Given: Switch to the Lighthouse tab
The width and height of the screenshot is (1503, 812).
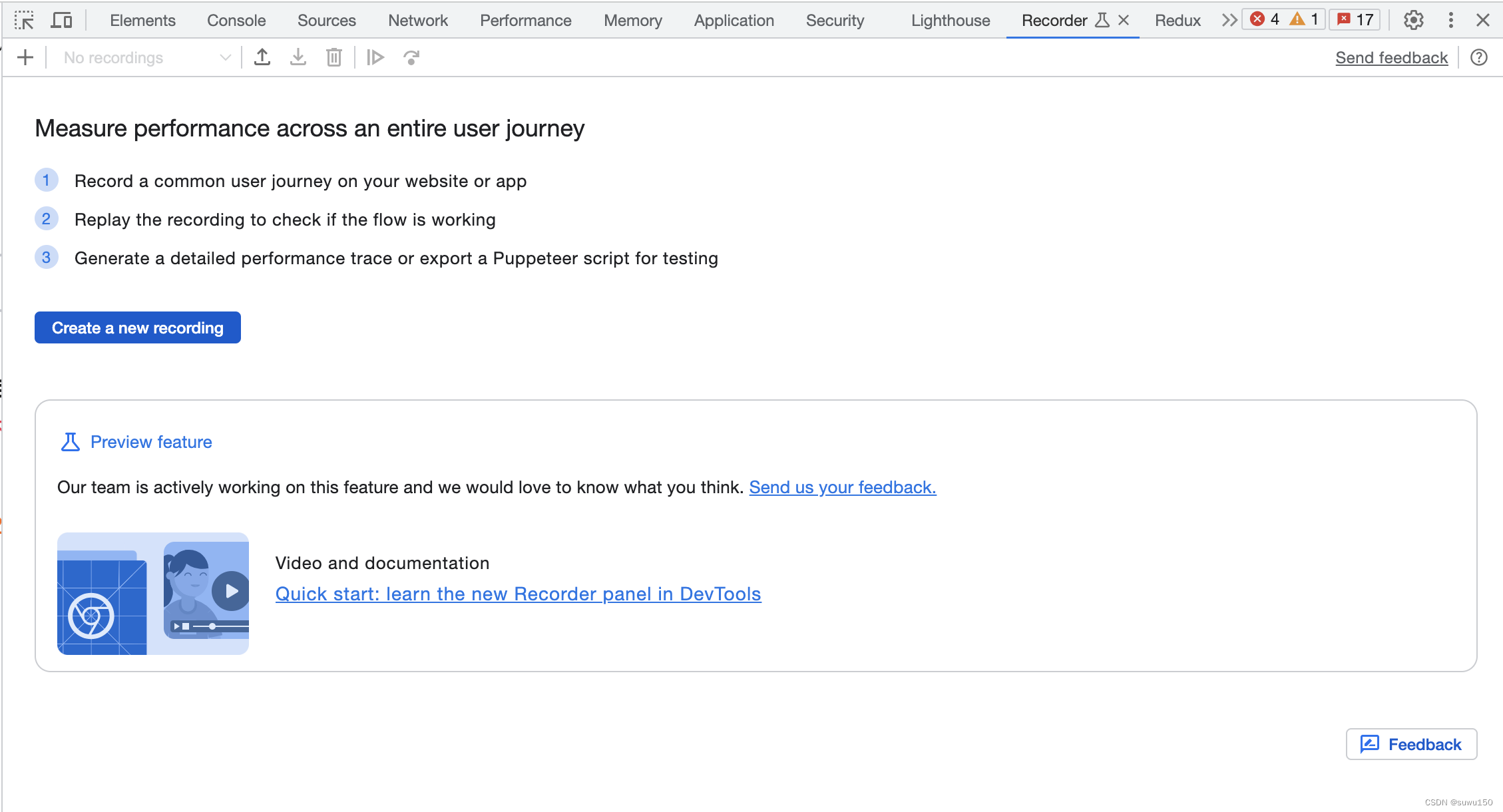Looking at the screenshot, I should point(951,21).
